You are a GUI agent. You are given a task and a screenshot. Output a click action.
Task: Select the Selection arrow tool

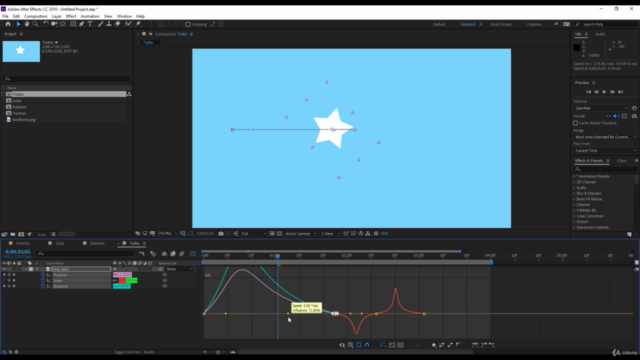18,24
